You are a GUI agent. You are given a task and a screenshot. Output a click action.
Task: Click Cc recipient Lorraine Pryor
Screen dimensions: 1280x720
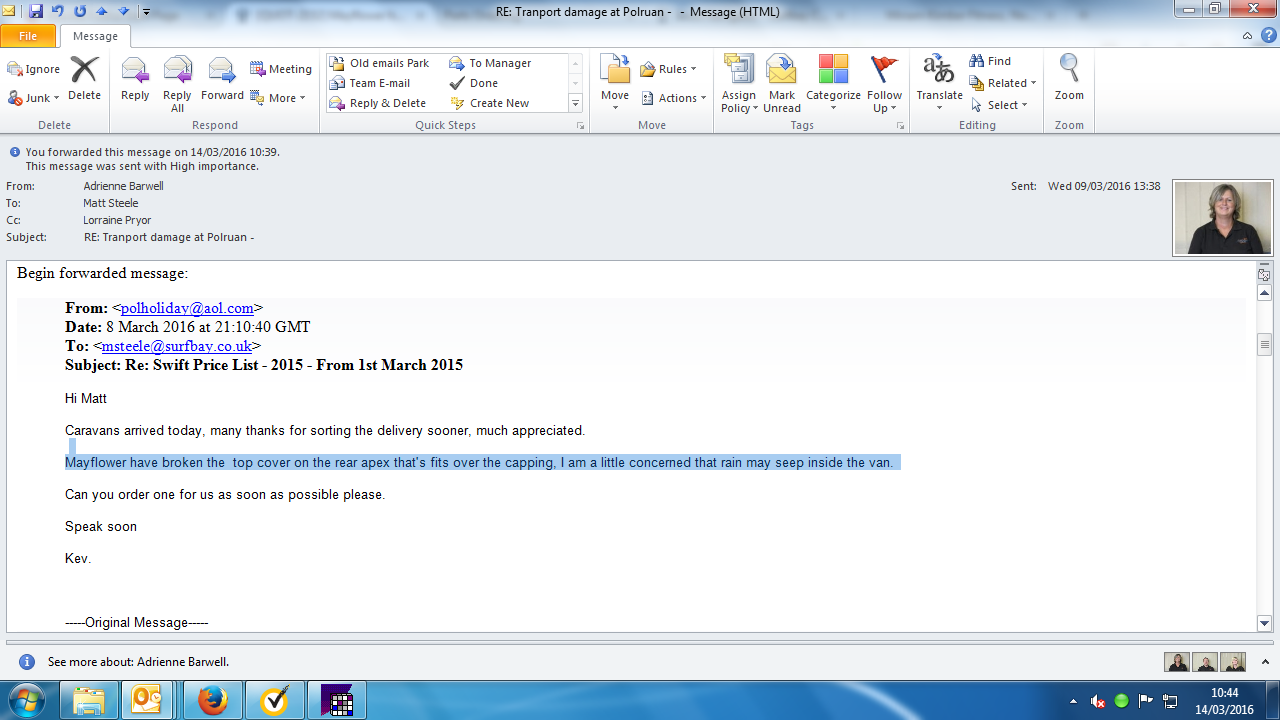(117, 220)
